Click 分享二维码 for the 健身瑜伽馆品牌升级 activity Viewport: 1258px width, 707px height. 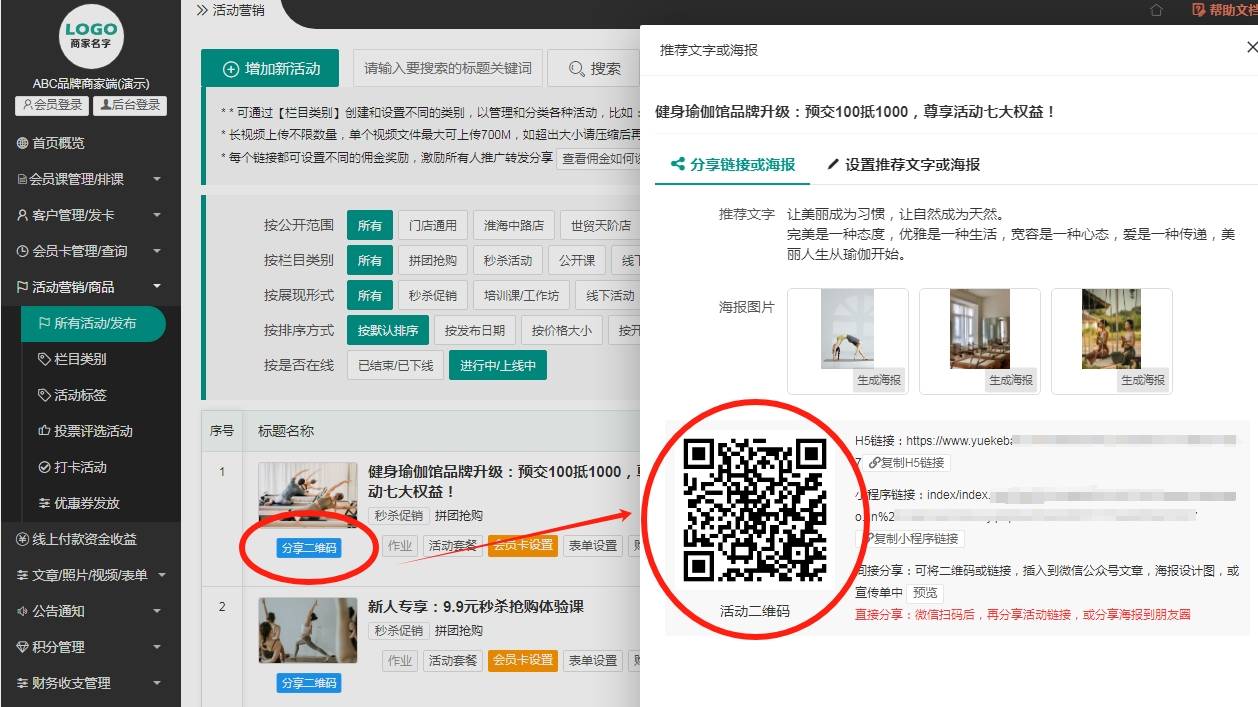pyautogui.click(x=309, y=547)
